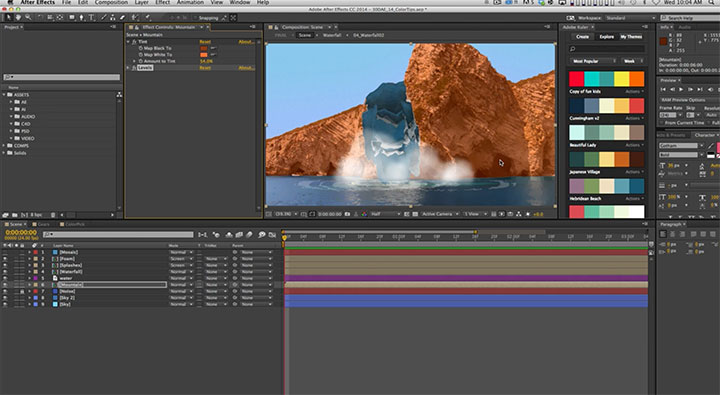Select the Clone Stamp tool

113,17
